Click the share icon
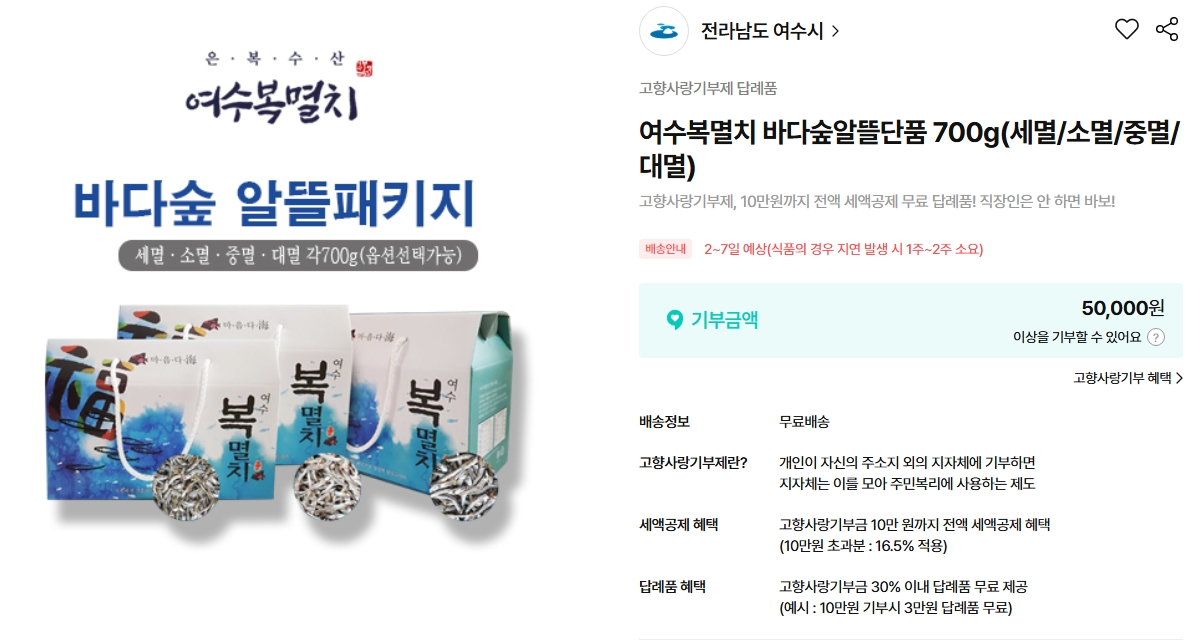 coord(1167,30)
